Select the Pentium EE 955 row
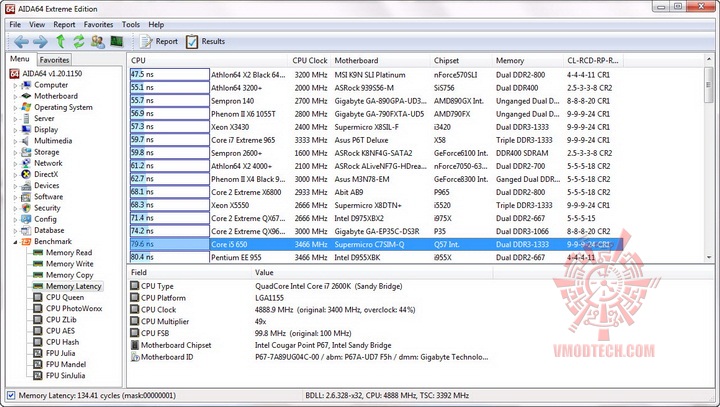 click(x=377, y=257)
